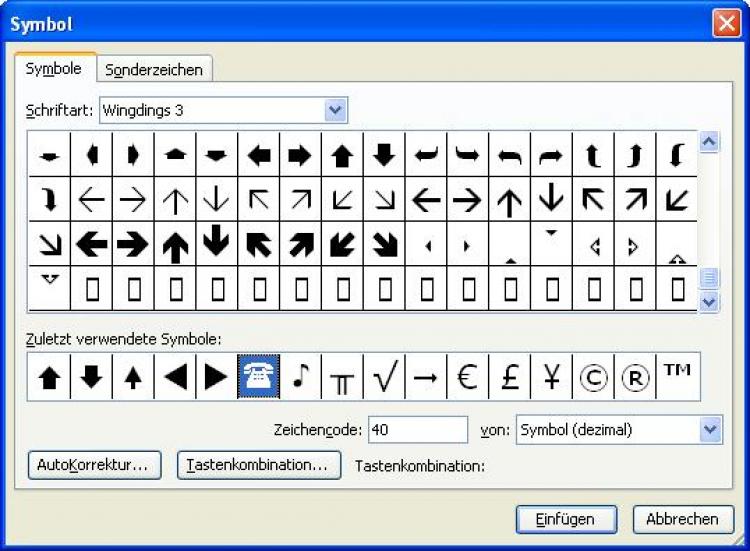Pick the musical note symbol

300,377
